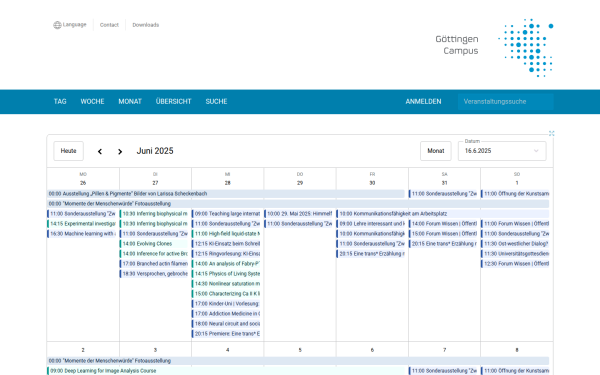Image resolution: width=600 pixels, height=375 pixels.
Task: Open 10:00 29. Mai 2025: Himmelf event
Action: pos(298,214)
